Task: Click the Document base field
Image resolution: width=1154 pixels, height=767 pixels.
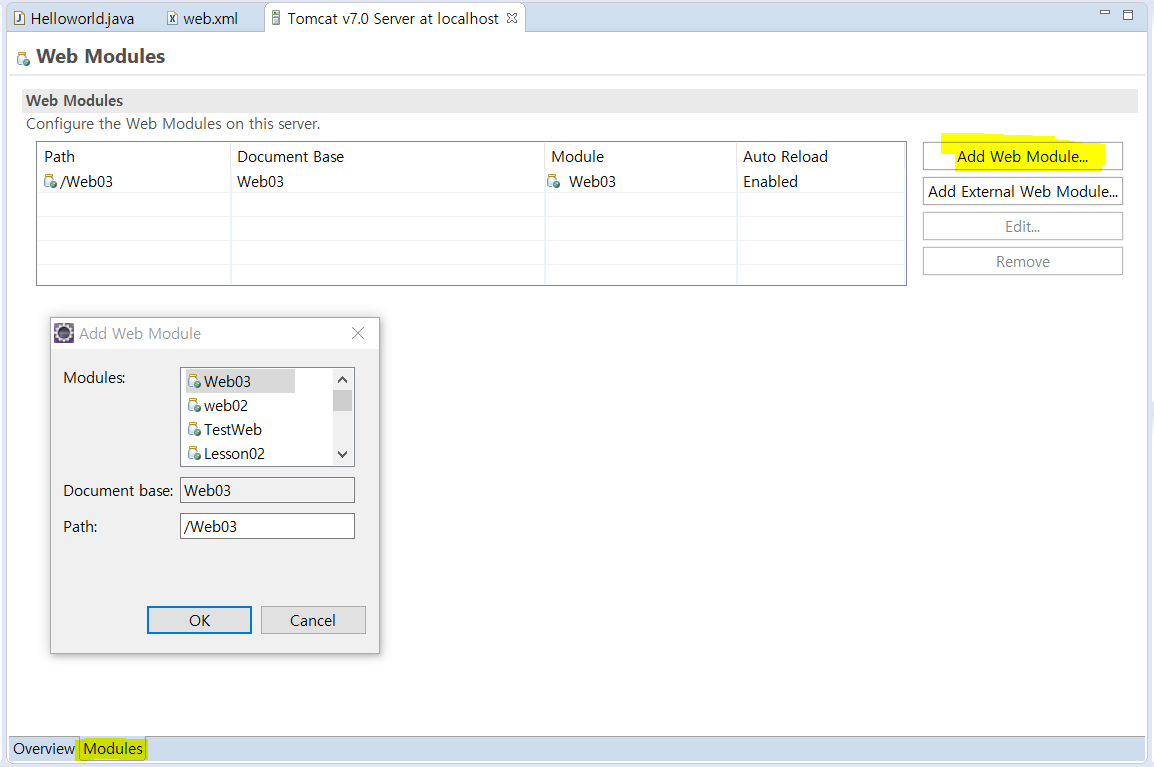Action: point(267,490)
